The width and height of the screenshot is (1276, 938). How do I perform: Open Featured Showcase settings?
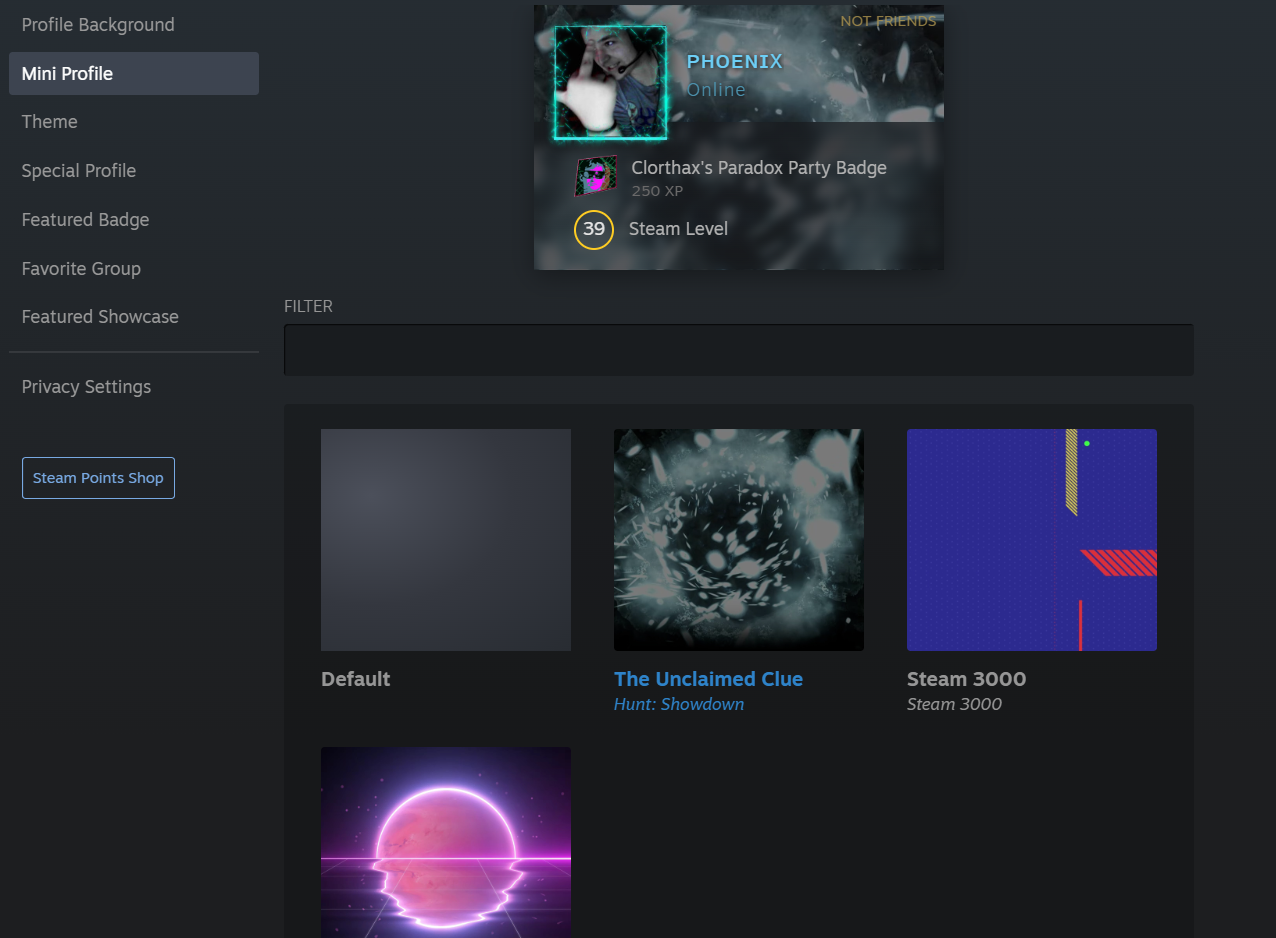click(x=100, y=317)
